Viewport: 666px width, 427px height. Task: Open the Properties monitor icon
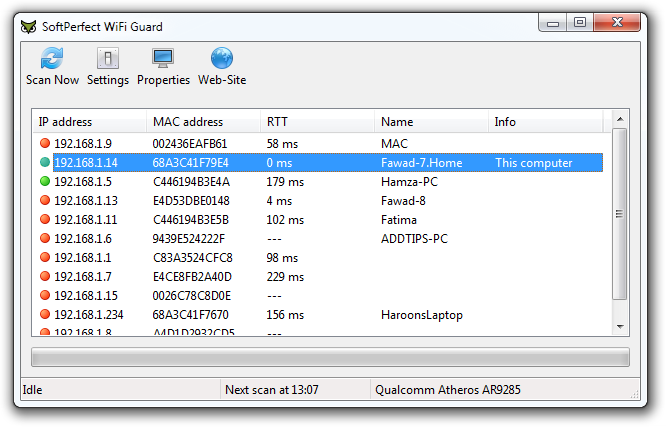[x=163, y=58]
